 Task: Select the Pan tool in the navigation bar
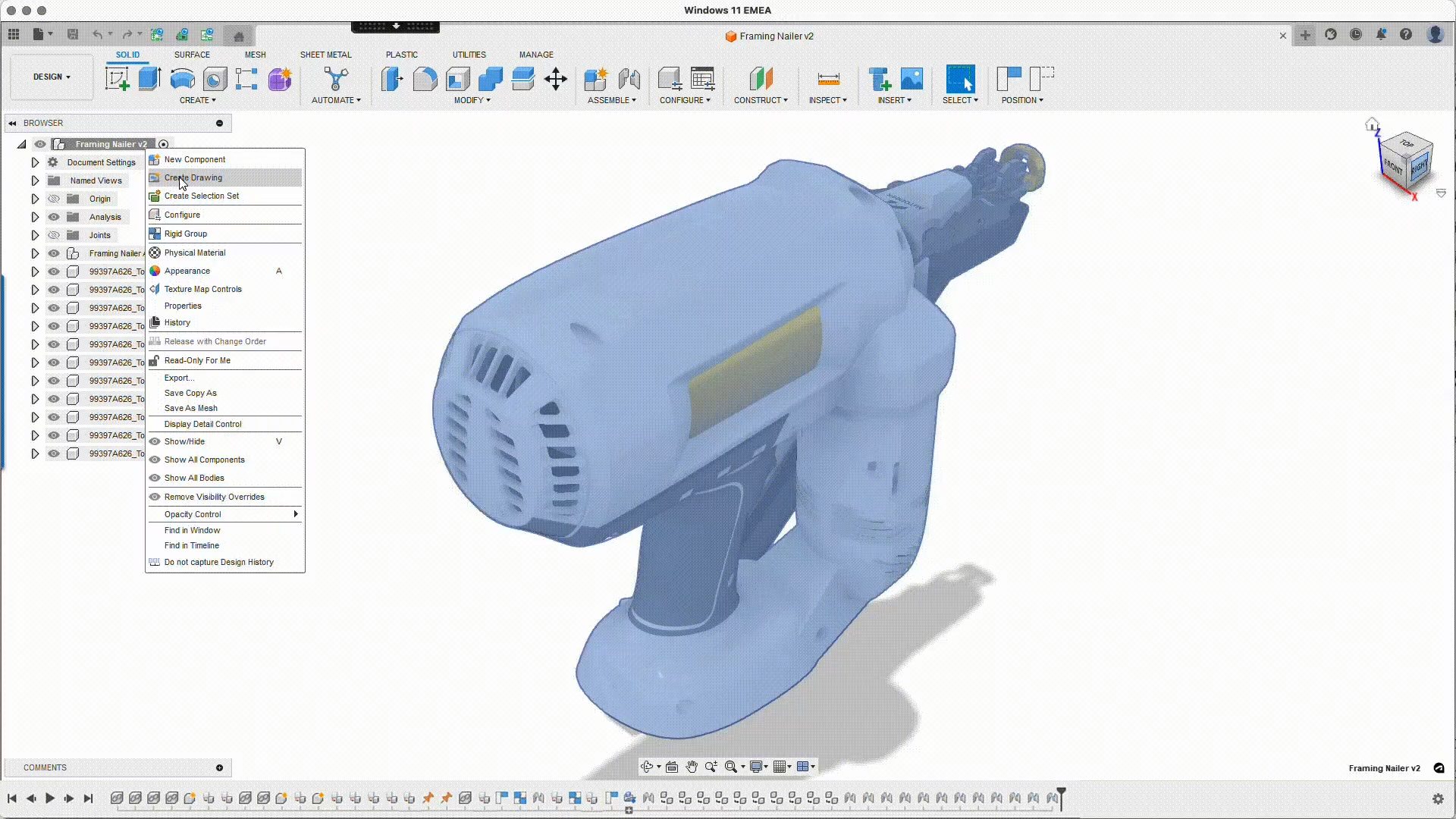click(x=692, y=767)
